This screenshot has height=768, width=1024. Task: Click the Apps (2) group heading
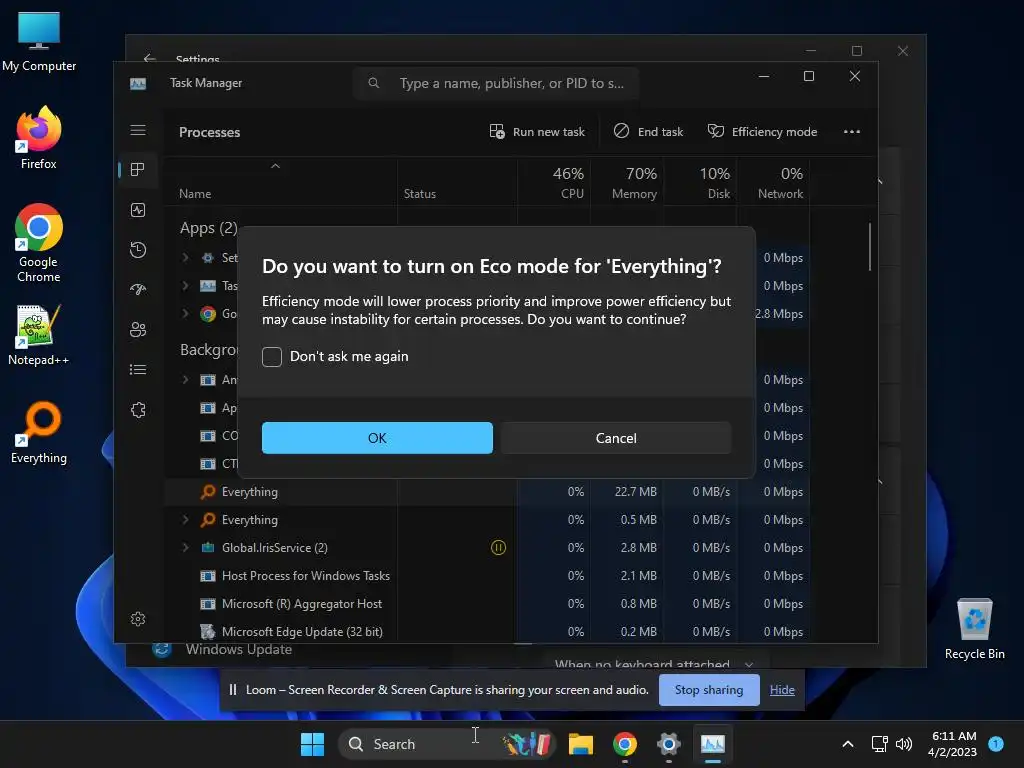pyautogui.click(x=208, y=228)
